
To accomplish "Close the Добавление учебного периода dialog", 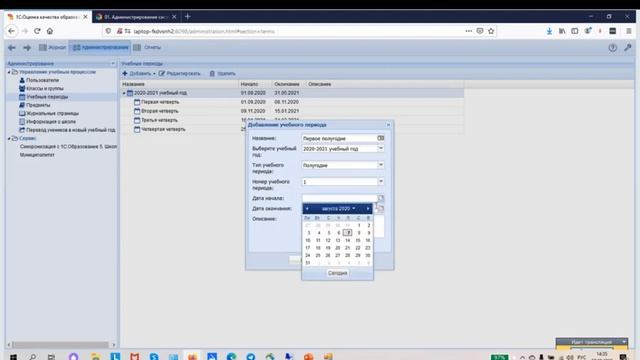I will [x=388, y=125].
